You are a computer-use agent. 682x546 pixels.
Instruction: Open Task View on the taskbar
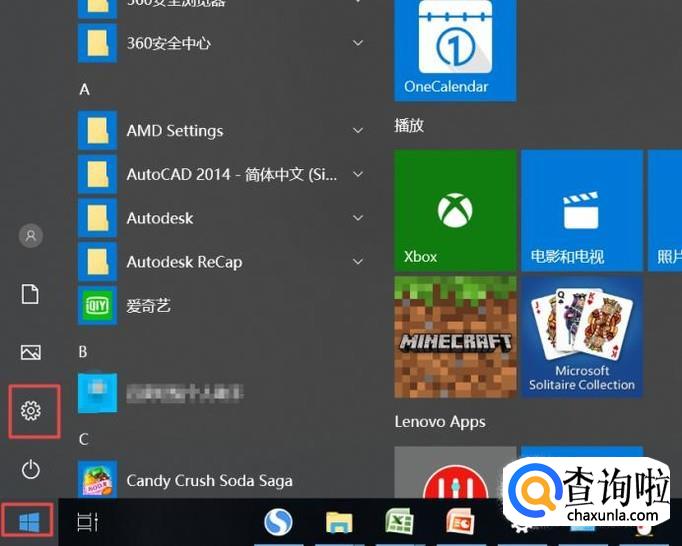point(87,522)
